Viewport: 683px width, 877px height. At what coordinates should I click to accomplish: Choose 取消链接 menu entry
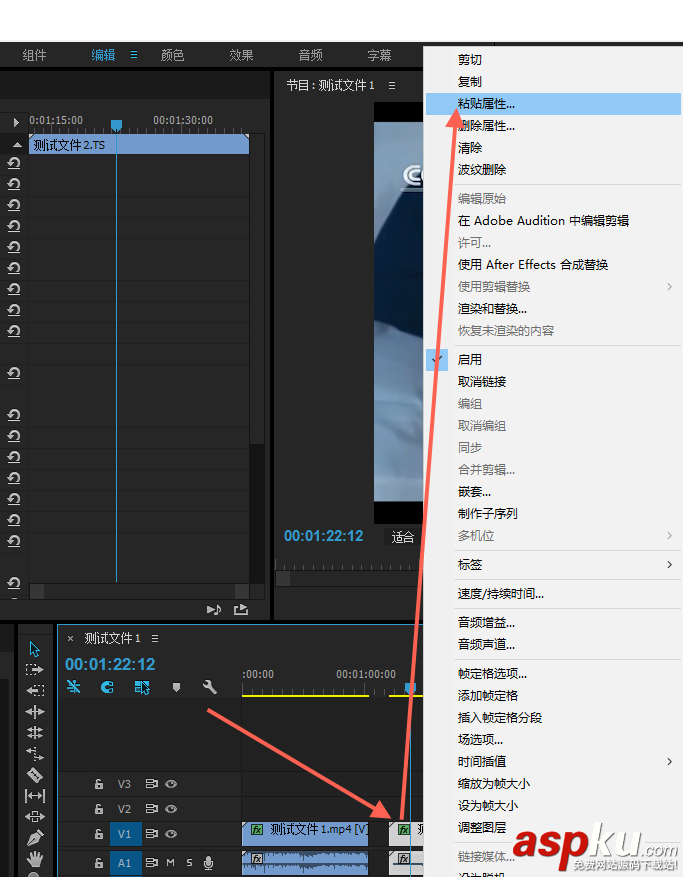pos(553,382)
